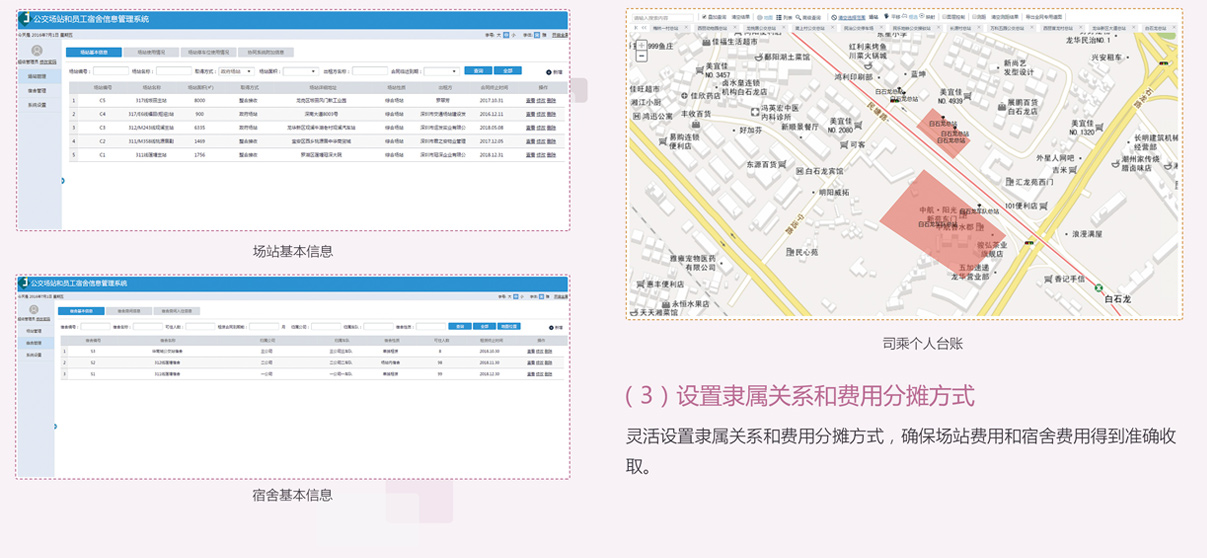Open the contract expiry dropdown in station filter
This screenshot has width=1207, height=558.
441,71
